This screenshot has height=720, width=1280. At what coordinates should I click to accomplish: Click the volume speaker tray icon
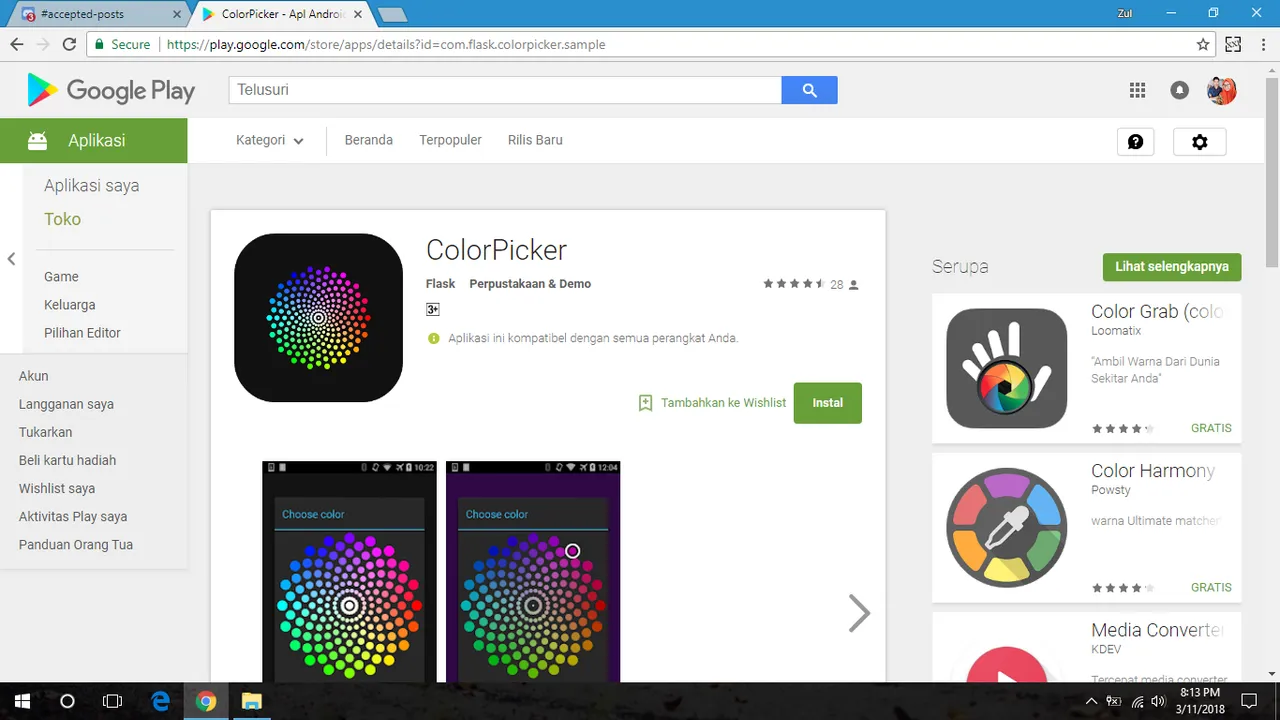(1158, 701)
